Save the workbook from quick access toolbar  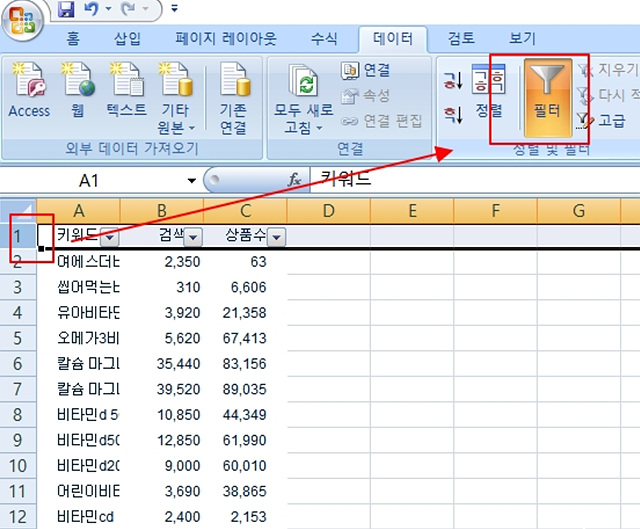[66, 9]
